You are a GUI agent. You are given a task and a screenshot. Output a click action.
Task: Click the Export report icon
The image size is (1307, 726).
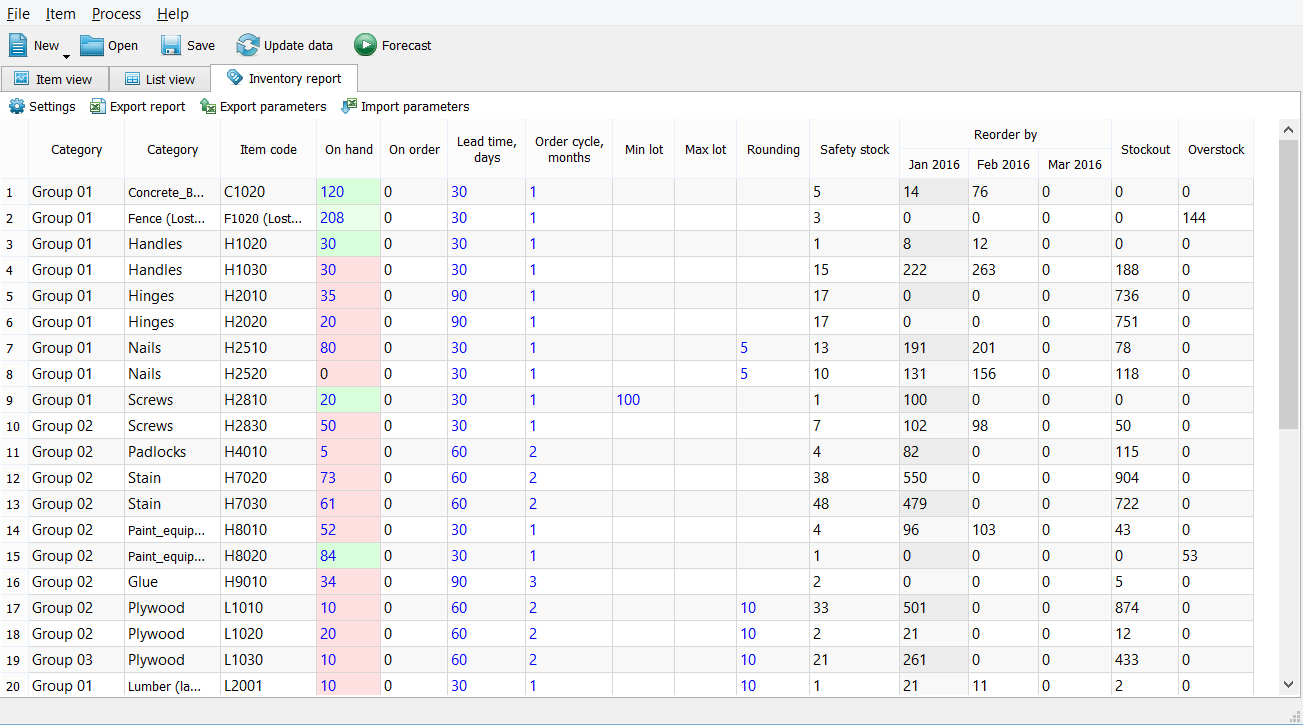click(x=97, y=106)
